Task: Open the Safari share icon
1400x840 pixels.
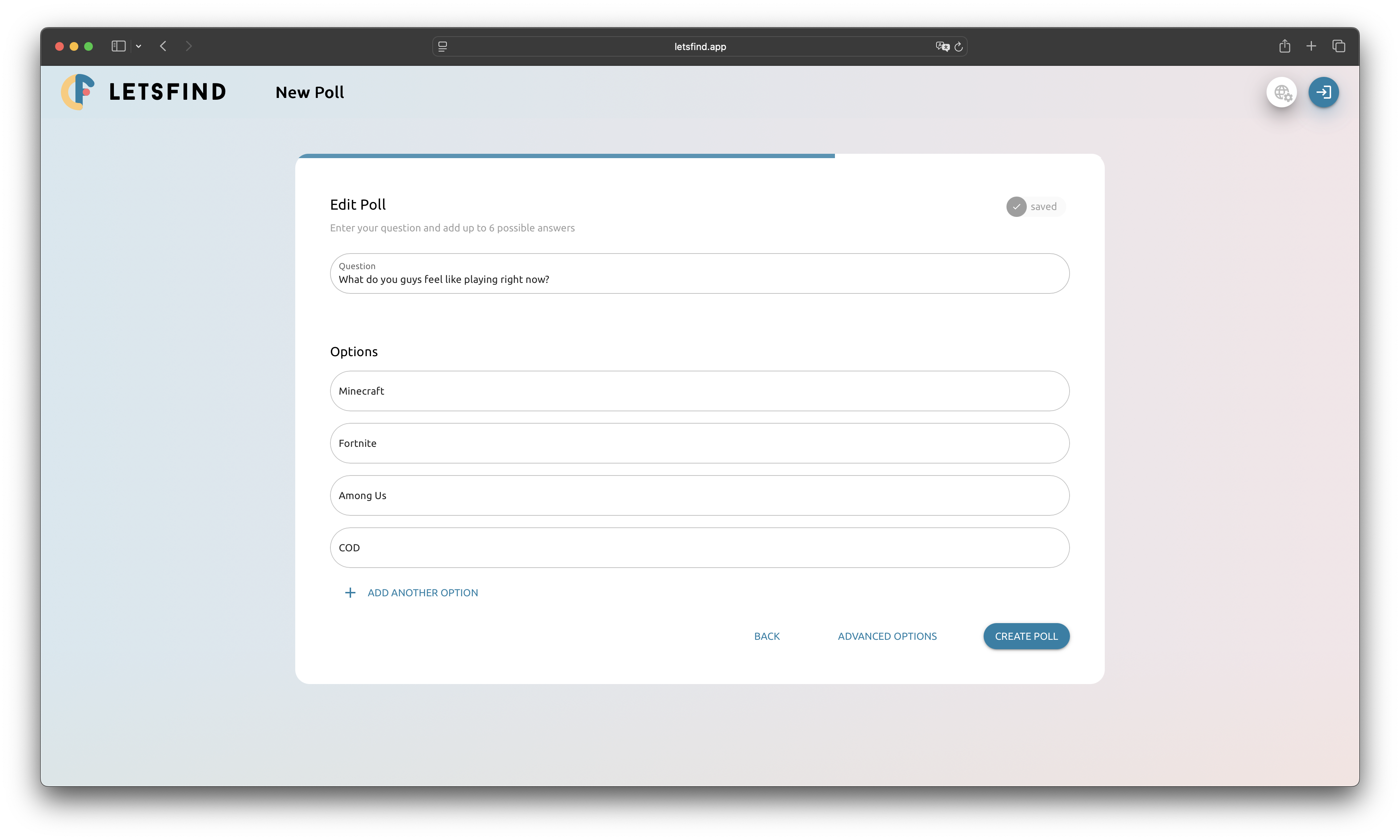Action: (1285, 46)
